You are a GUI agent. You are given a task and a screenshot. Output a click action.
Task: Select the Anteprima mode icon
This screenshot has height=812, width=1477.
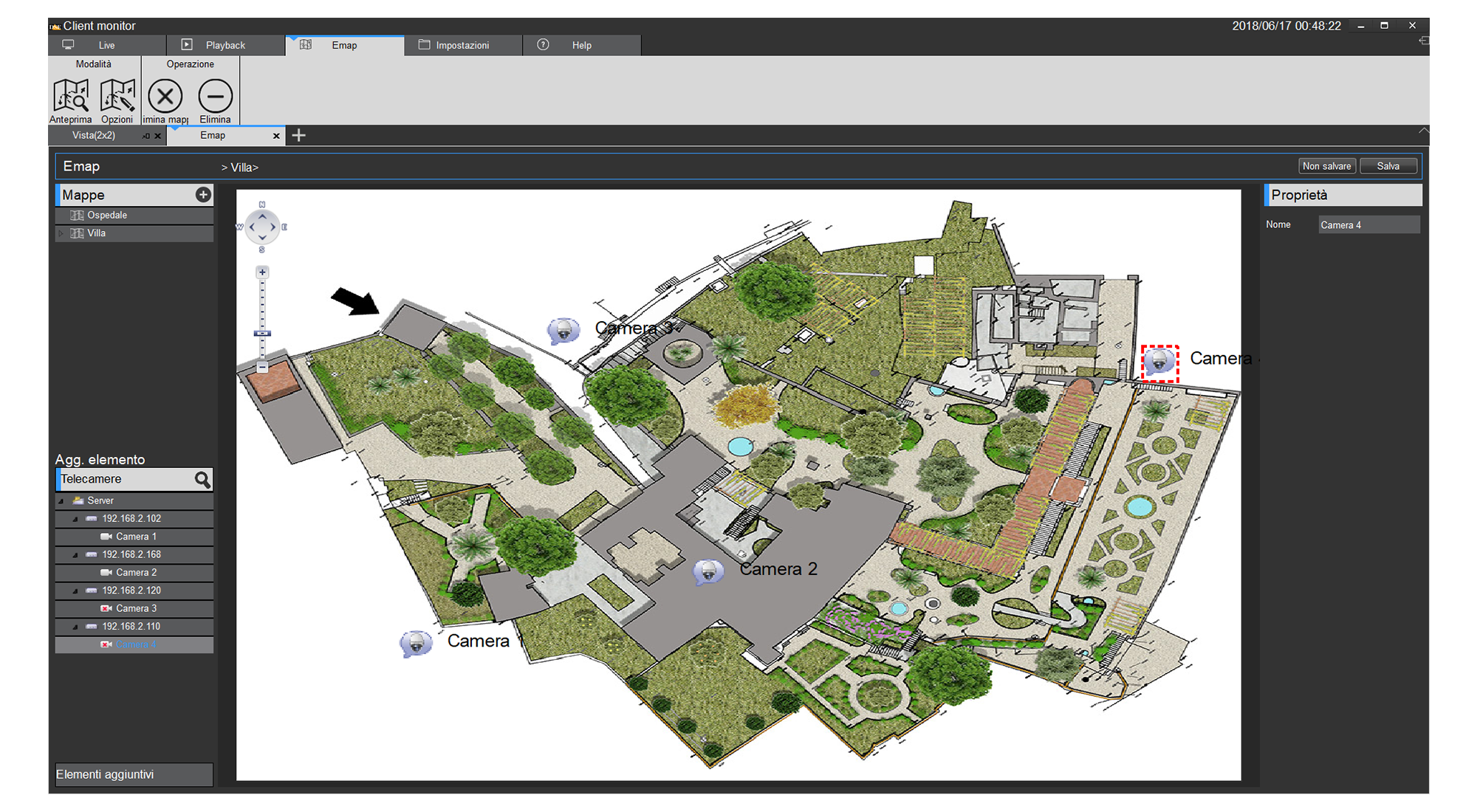pos(71,97)
